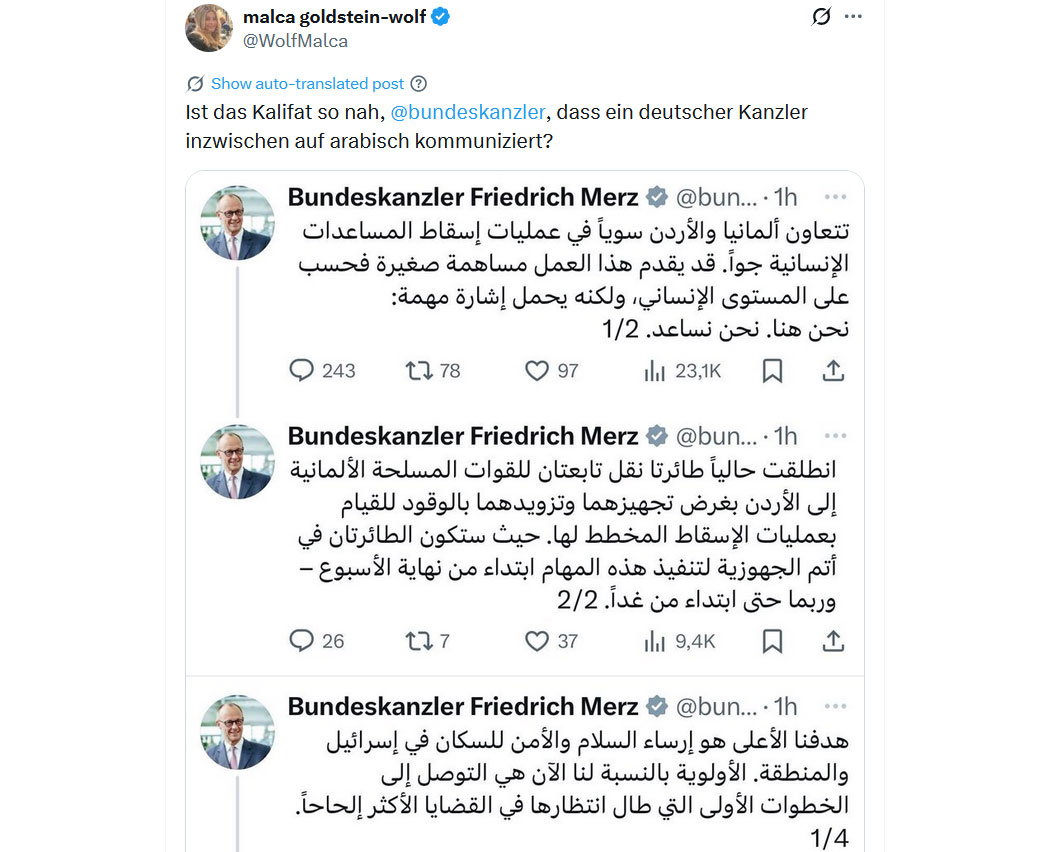Reply to the 1/2 tweet with 243 comments
This screenshot has height=852, width=1050.
(301, 370)
